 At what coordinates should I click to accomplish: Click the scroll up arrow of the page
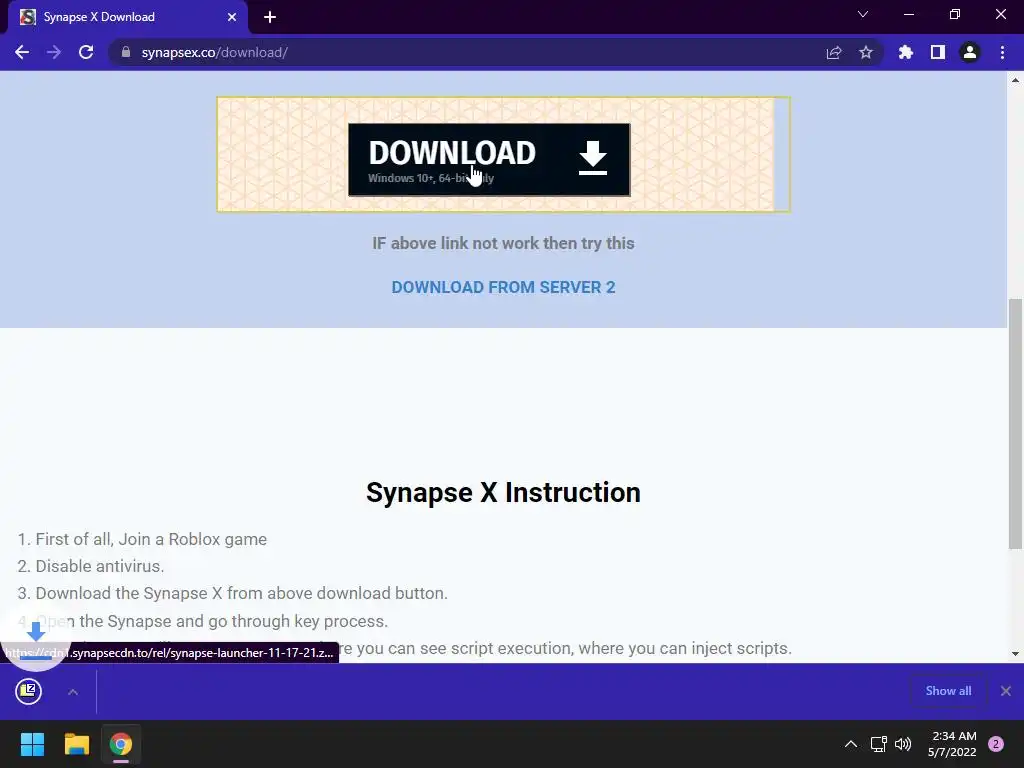click(x=1016, y=80)
